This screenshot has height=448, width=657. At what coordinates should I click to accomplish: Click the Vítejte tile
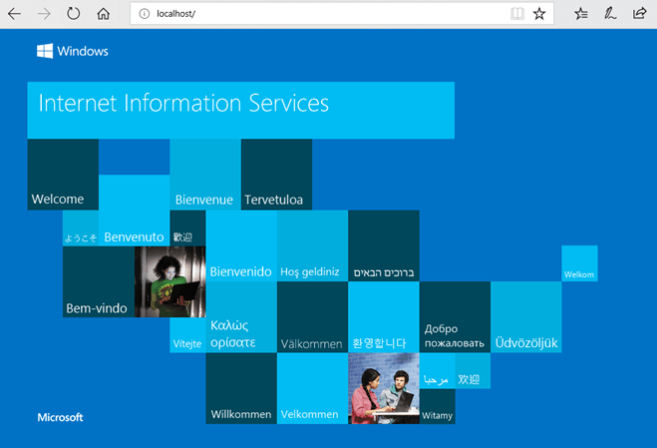188,335
